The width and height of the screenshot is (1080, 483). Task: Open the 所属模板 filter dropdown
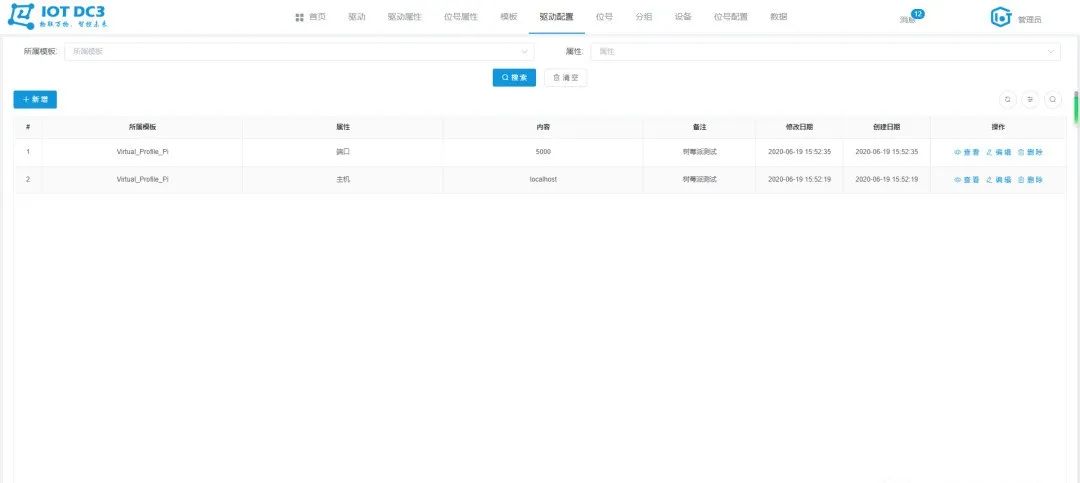coord(299,52)
